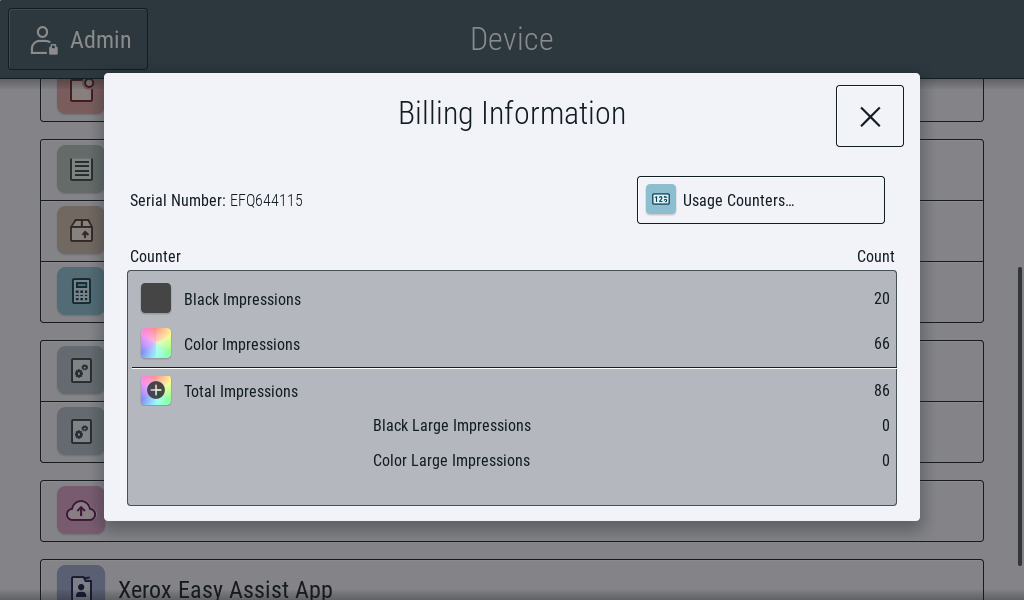Select the Black Impressions counter row

(512, 297)
